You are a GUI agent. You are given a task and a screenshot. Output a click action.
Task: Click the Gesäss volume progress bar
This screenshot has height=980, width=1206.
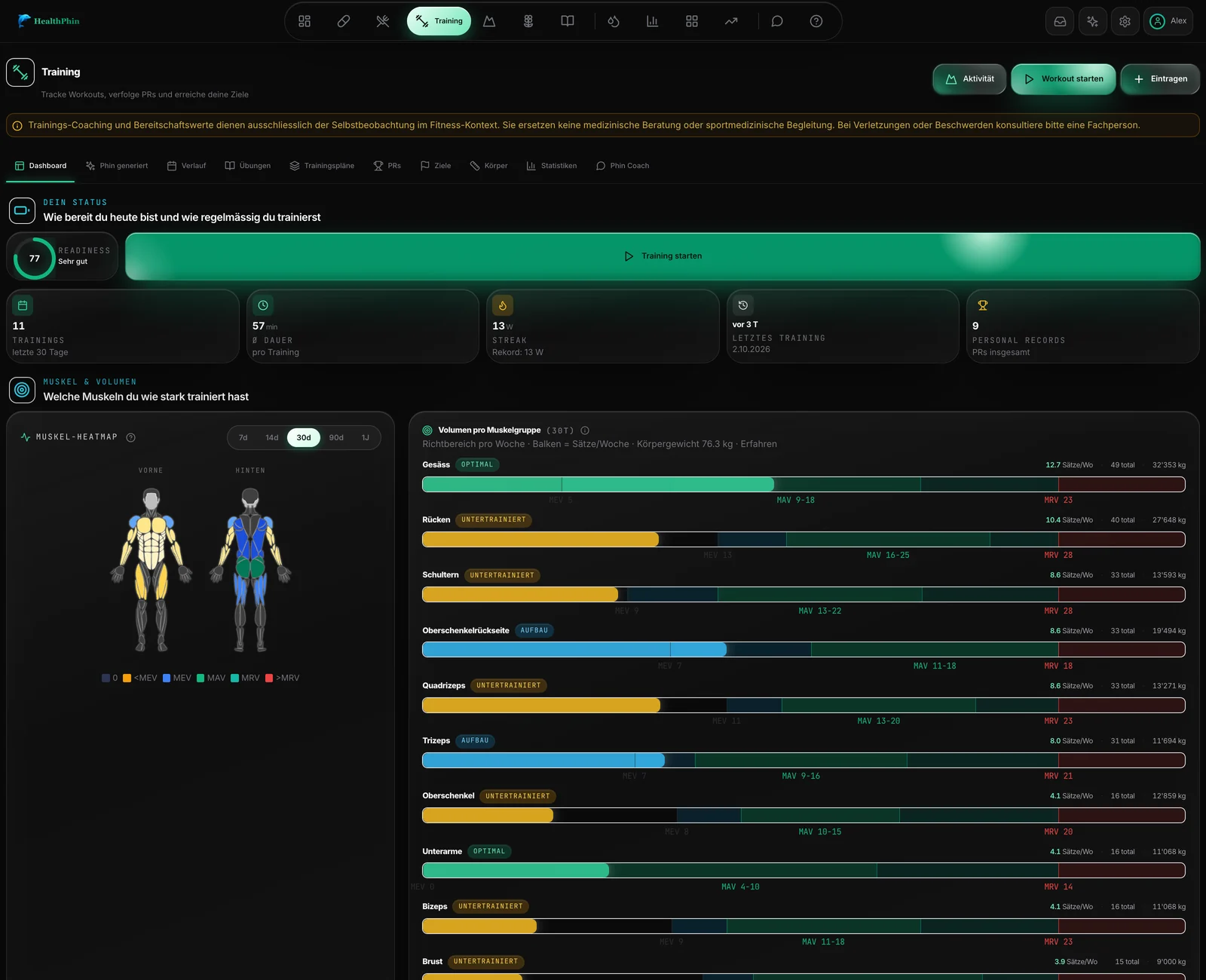[x=803, y=485]
